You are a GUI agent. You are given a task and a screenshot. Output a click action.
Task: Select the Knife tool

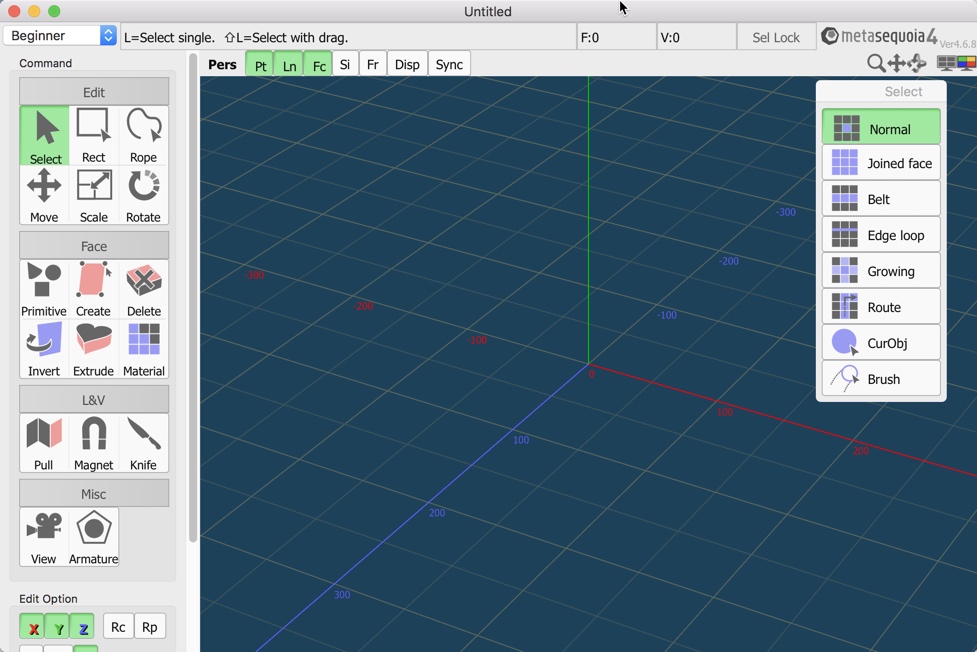point(143,439)
